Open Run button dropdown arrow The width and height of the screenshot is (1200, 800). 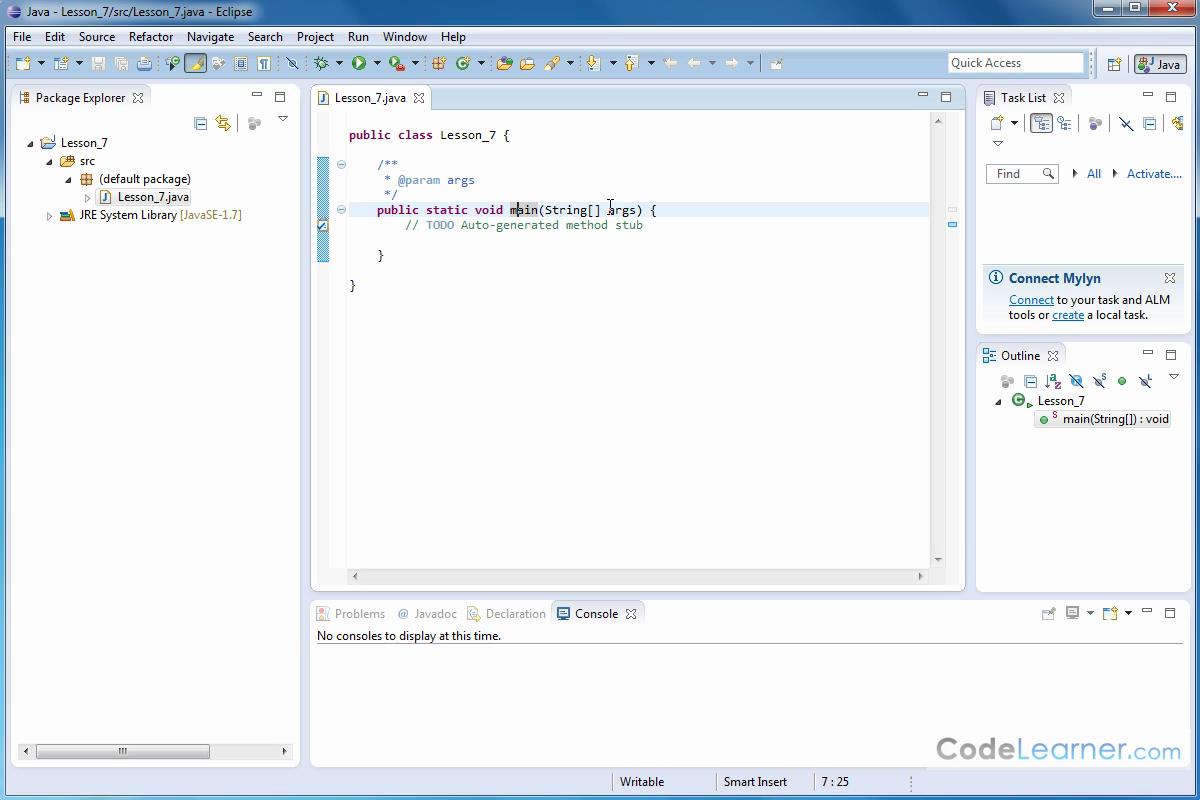377,63
